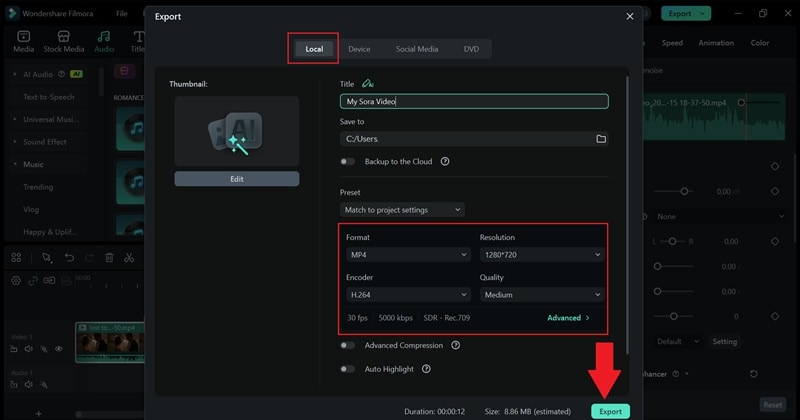Click the timeline settings gear icon
Screen dimensions: 800x420
(16, 281)
